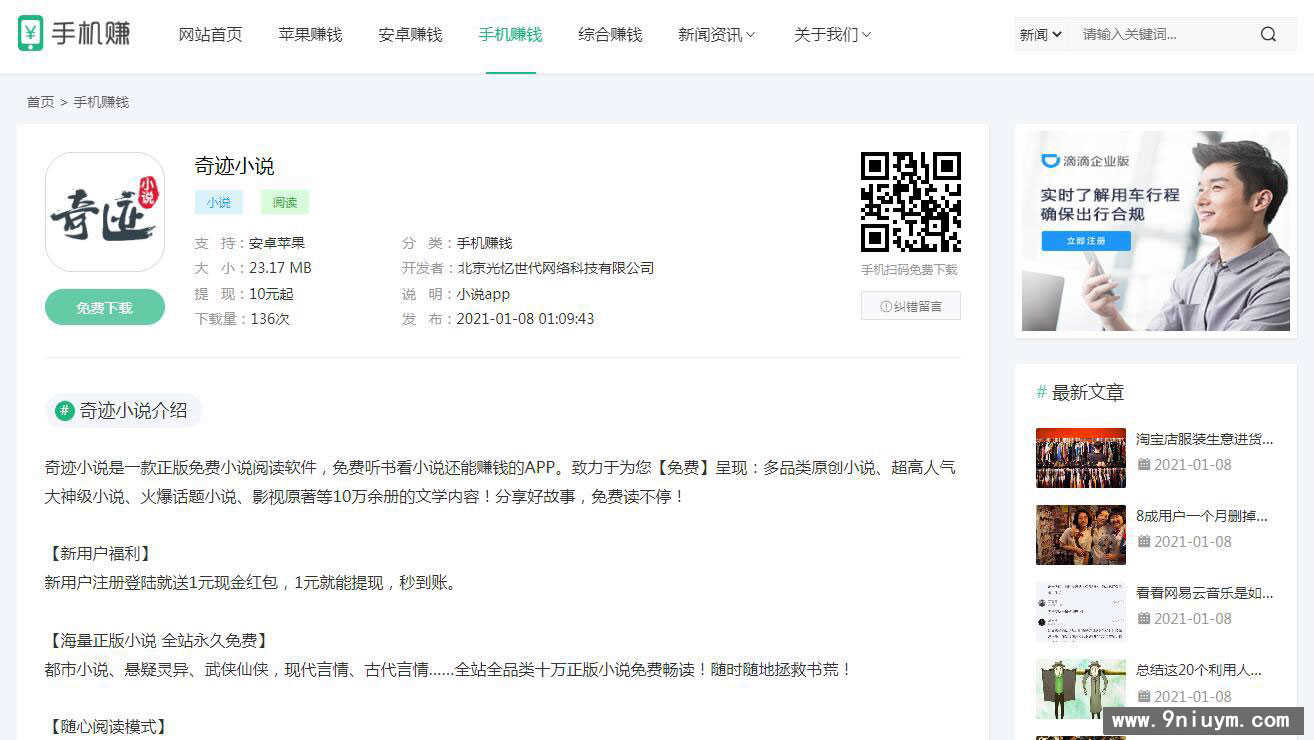Image resolution: width=1314 pixels, height=740 pixels.
Task: Click 立即注册 in the Didi ad
Action: click(x=1085, y=240)
